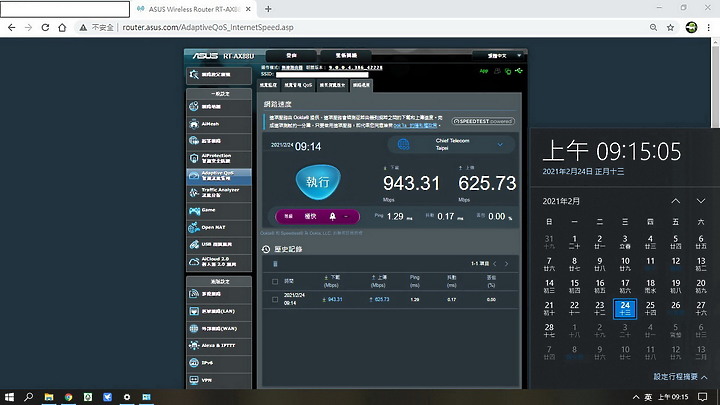The image size is (720, 405).
Task: Open the quick internet setup wizard item
Action: [219, 75]
